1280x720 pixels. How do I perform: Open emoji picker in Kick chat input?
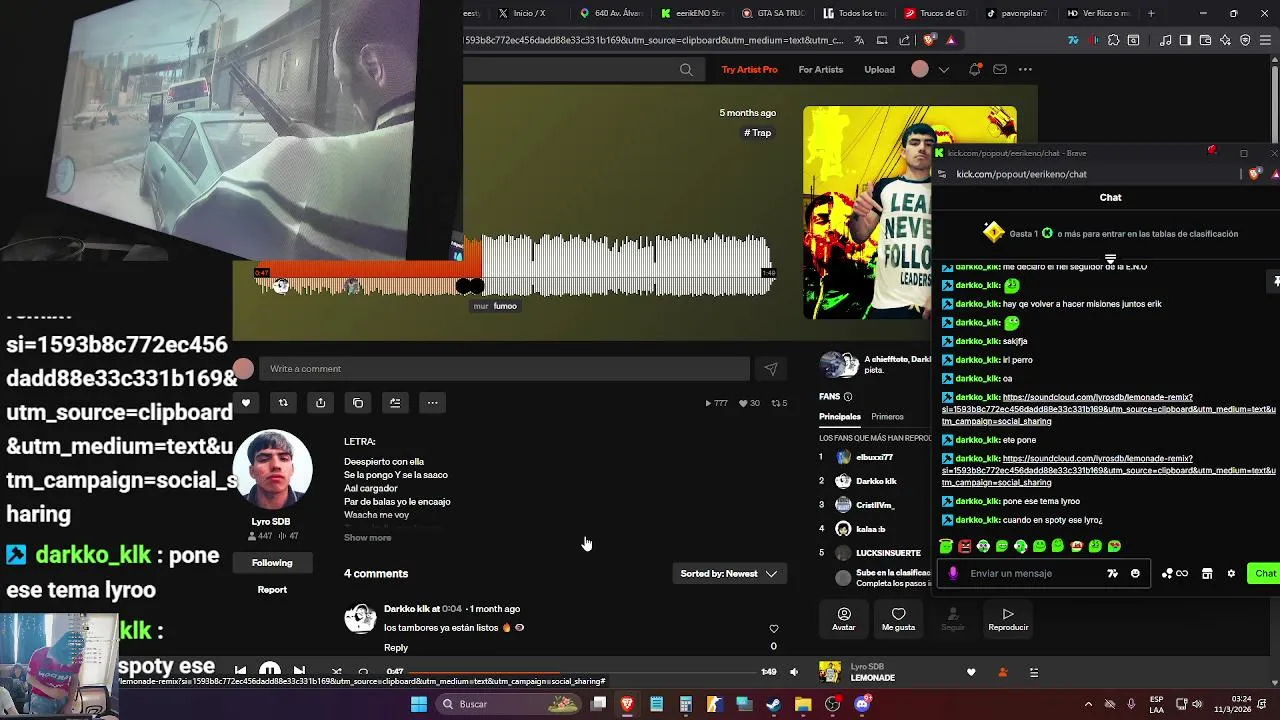coord(1135,573)
